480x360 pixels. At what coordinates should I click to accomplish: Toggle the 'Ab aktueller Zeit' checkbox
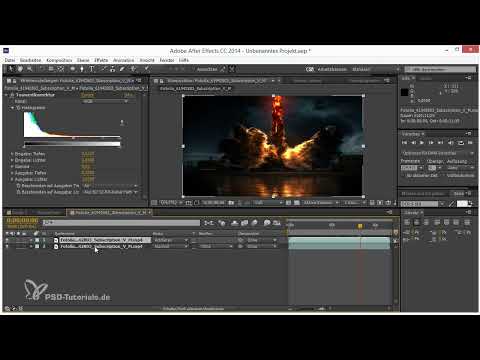tap(403, 175)
